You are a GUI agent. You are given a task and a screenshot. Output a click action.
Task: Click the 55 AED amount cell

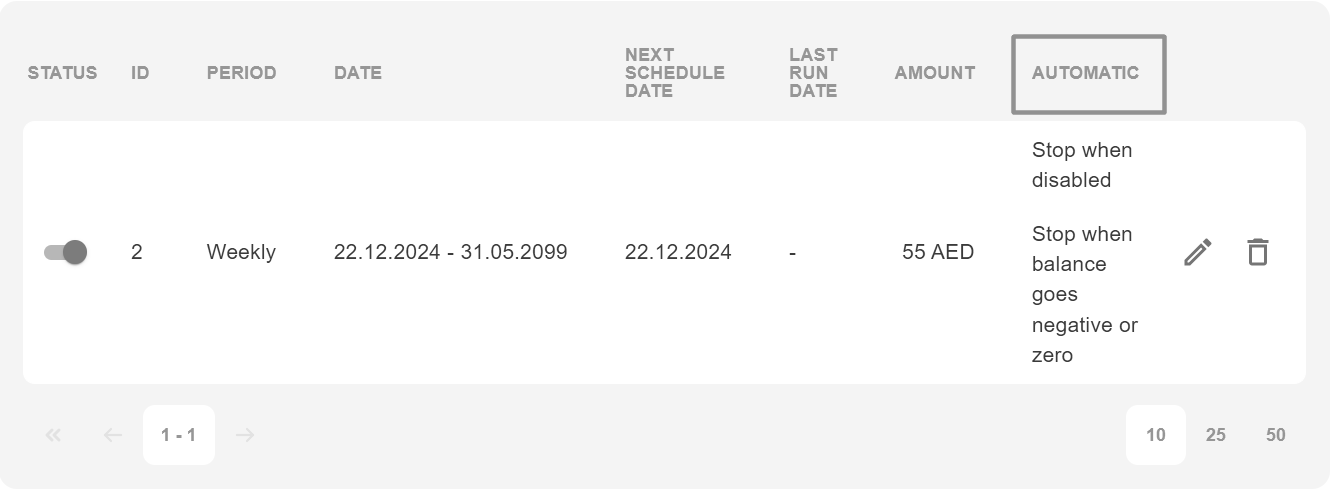[937, 252]
